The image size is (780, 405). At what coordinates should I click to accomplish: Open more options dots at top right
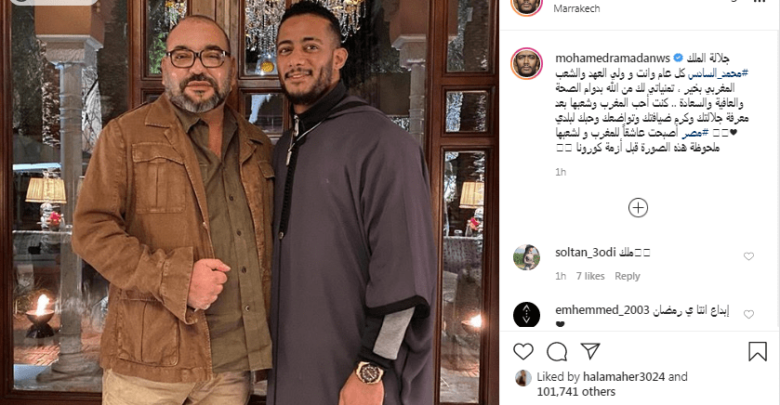point(759,2)
